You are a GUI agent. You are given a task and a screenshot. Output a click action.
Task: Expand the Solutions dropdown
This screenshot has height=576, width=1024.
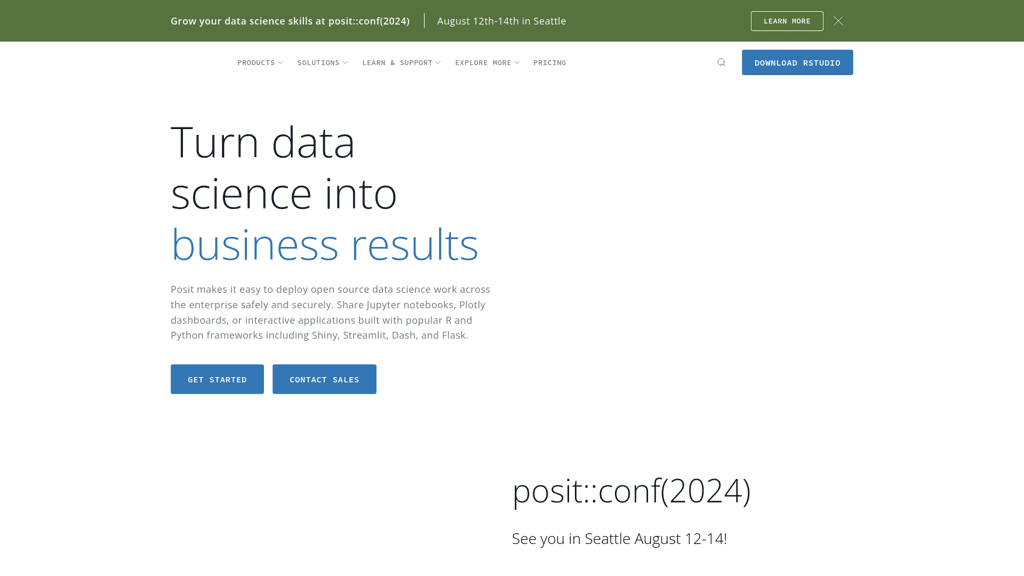pyautogui.click(x=320, y=62)
